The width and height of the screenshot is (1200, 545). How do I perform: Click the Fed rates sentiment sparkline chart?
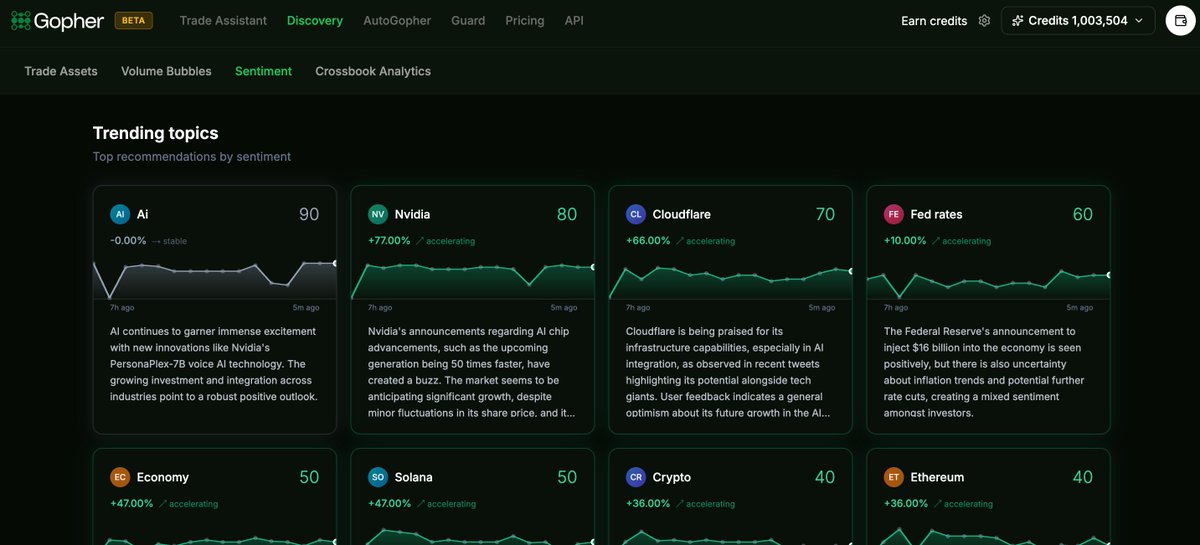(988, 283)
